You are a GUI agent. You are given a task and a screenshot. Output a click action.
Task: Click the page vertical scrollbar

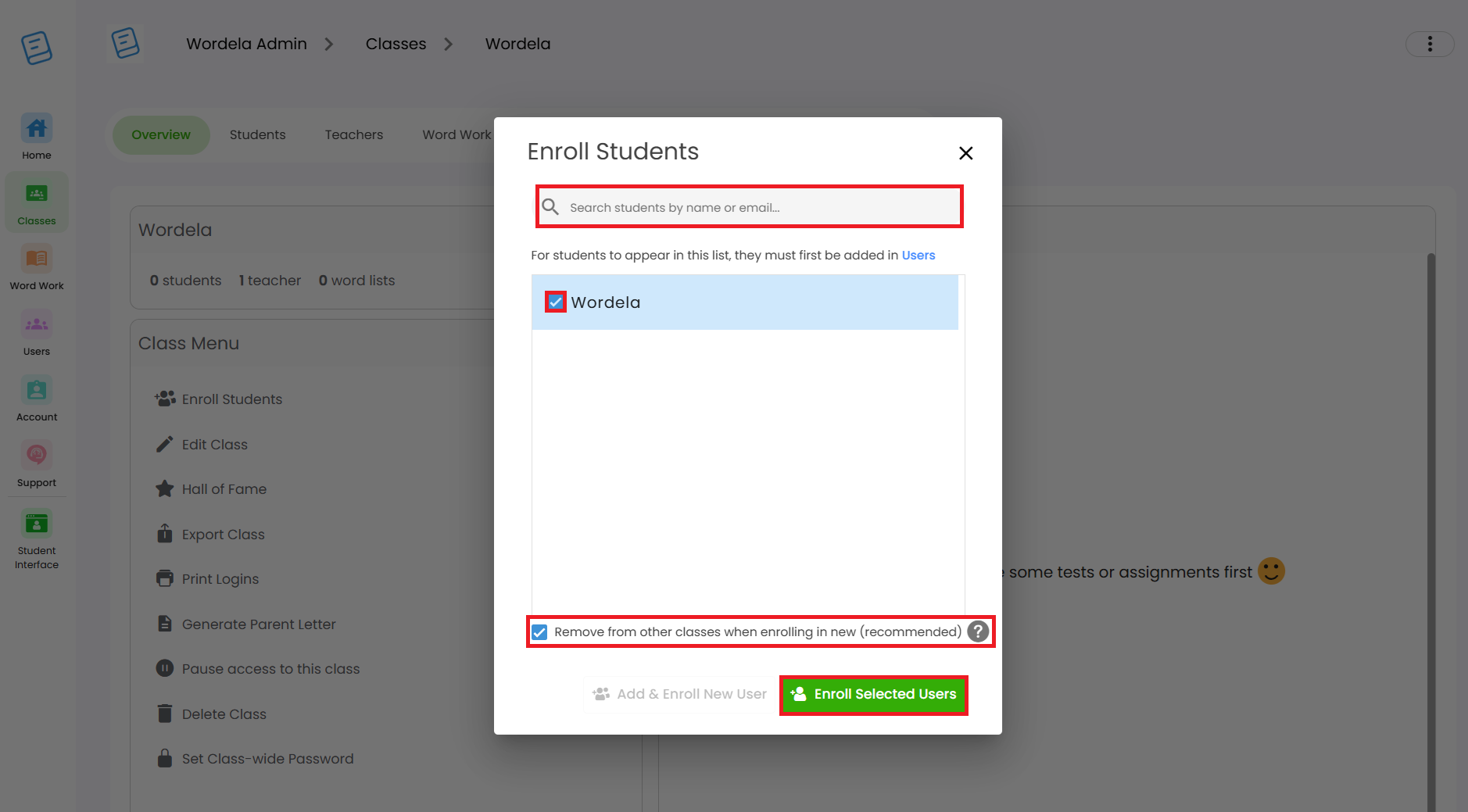tap(1430, 531)
